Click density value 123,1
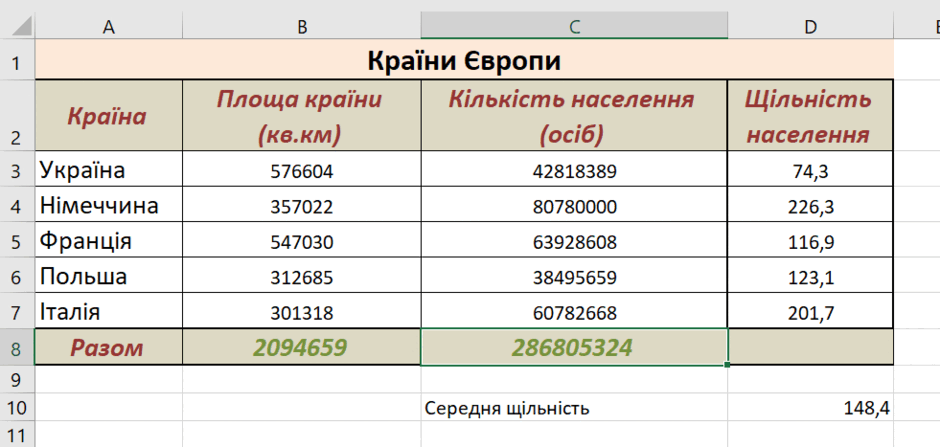This screenshot has width=940, height=447. (x=811, y=277)
